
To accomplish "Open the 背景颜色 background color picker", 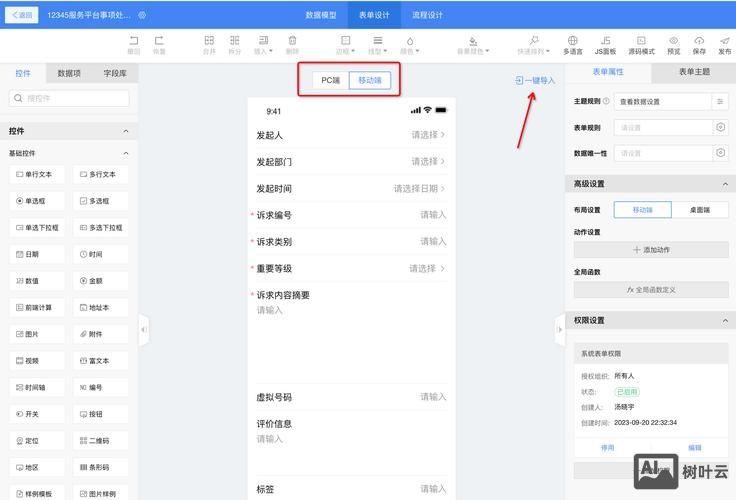I will (473, 45).
